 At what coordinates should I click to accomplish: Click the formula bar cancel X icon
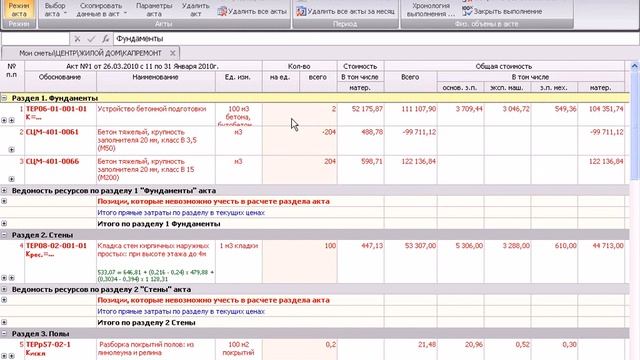[x=77, y=39]
